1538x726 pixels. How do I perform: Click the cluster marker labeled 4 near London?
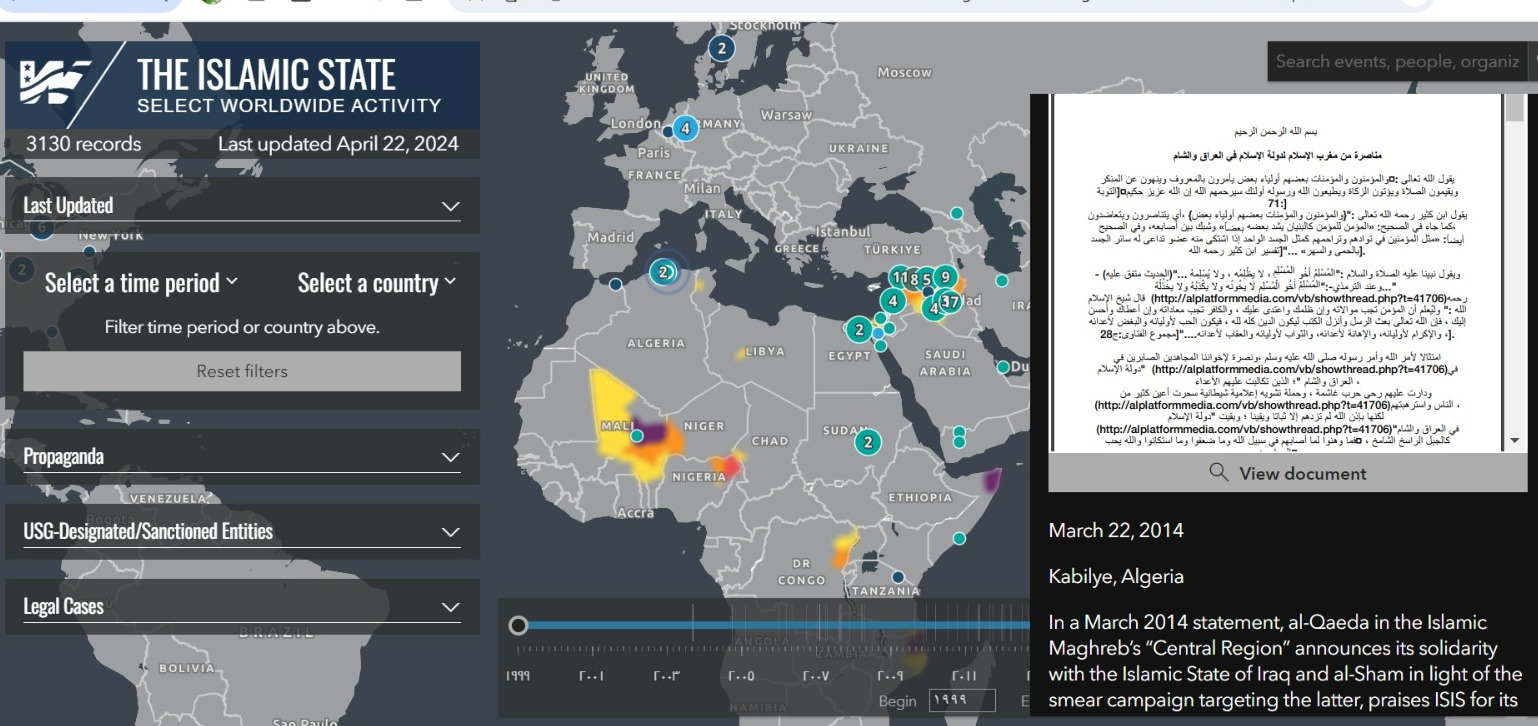685,128
